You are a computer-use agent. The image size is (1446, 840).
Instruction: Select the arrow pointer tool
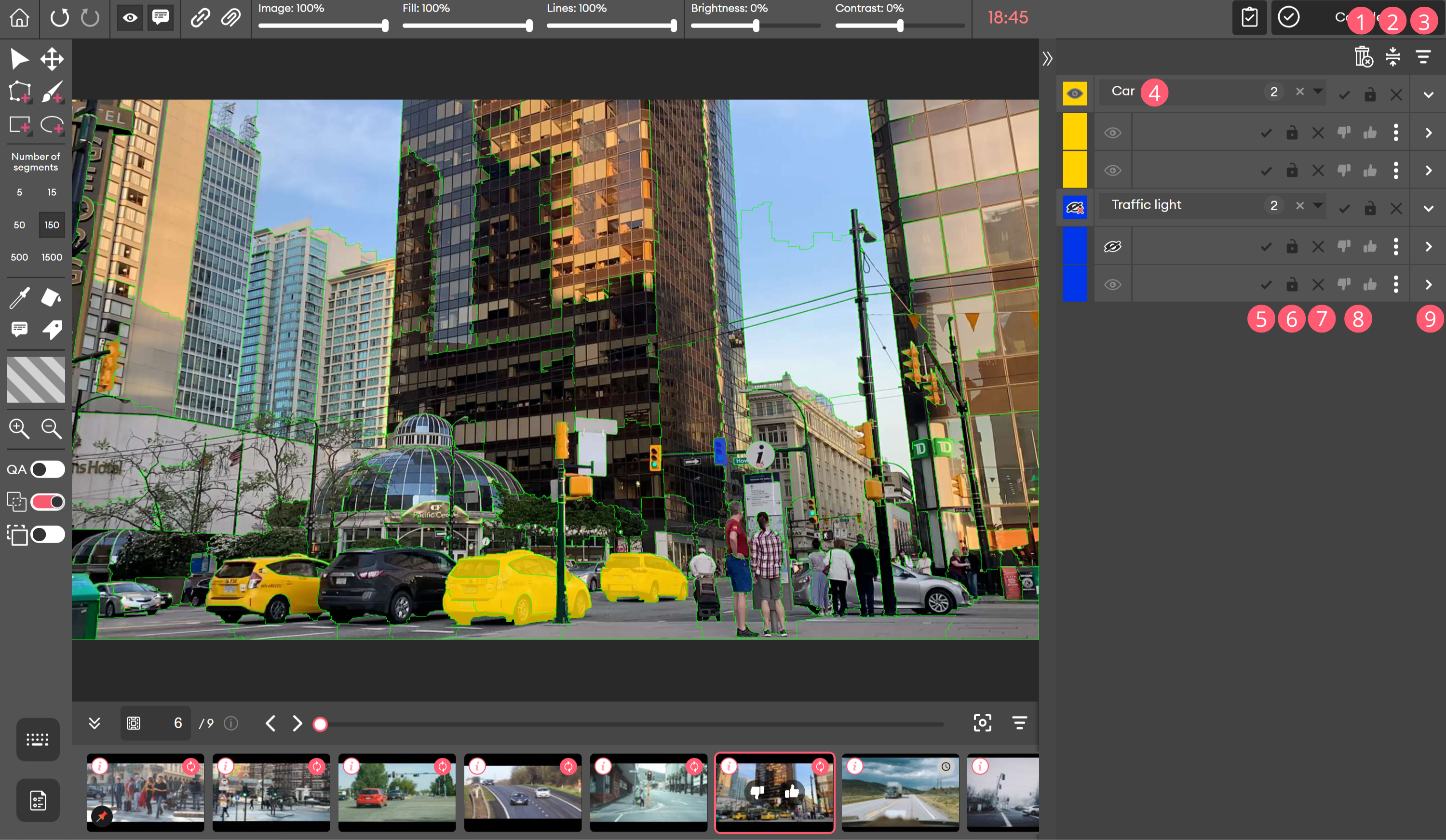(19, 58)
